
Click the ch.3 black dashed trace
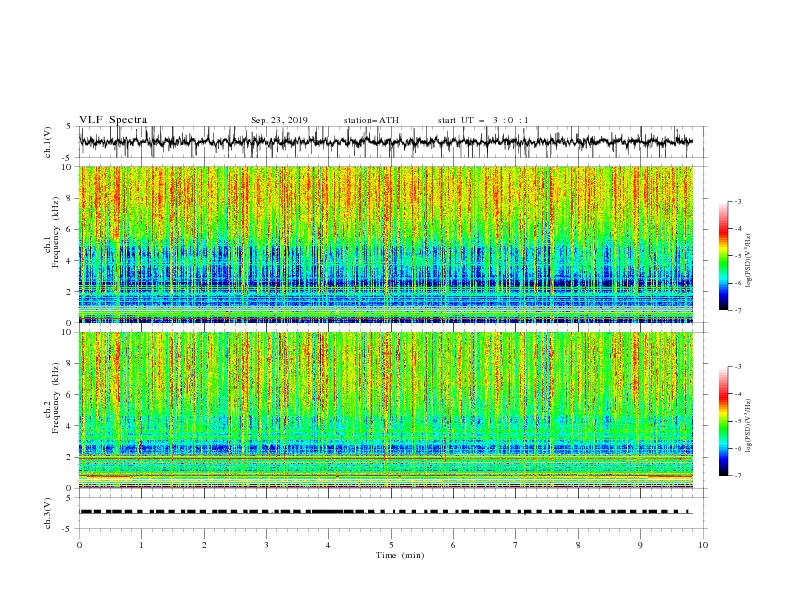[385, 512]
